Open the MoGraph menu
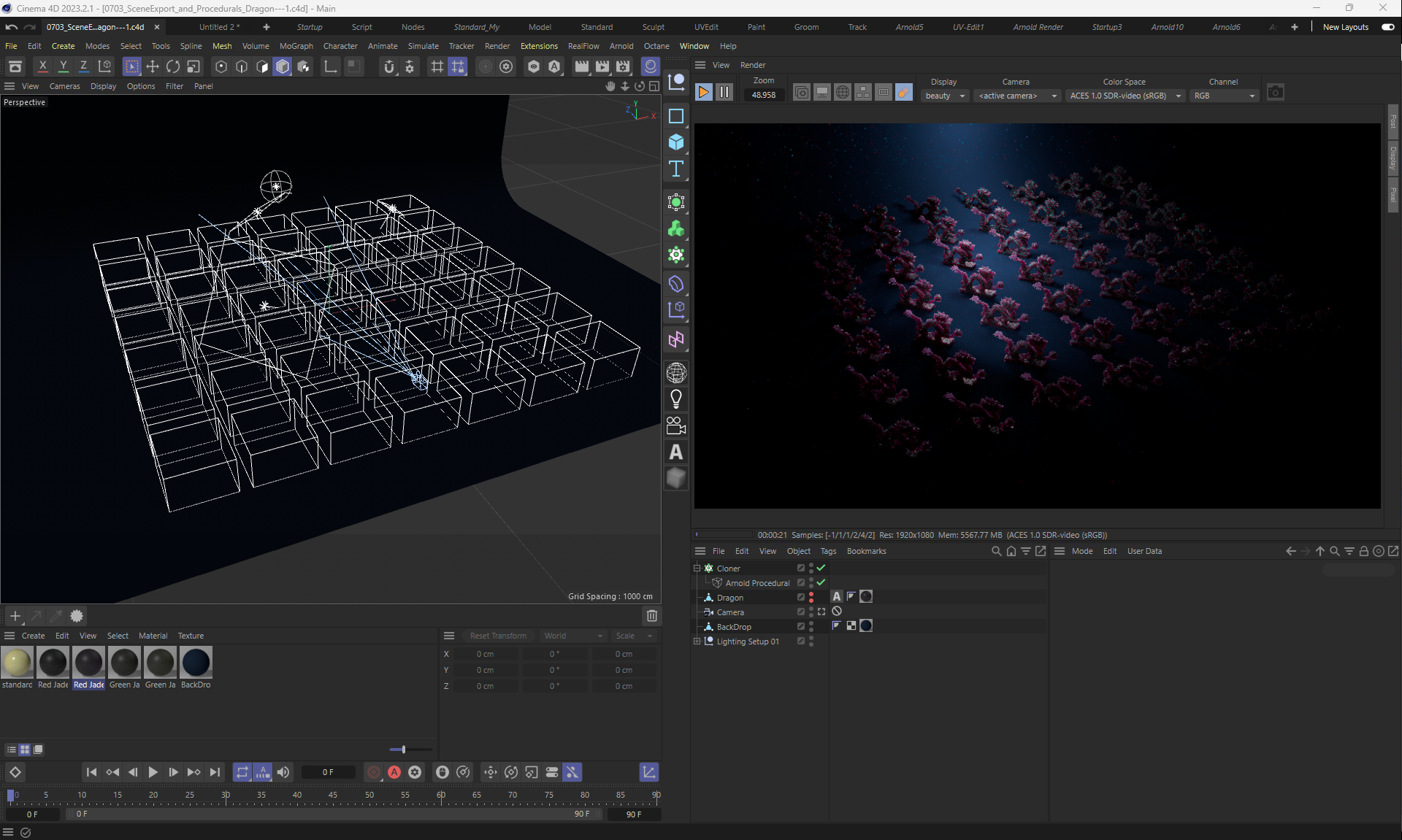This screenshot has height=840, width=1402. [296, 46]
